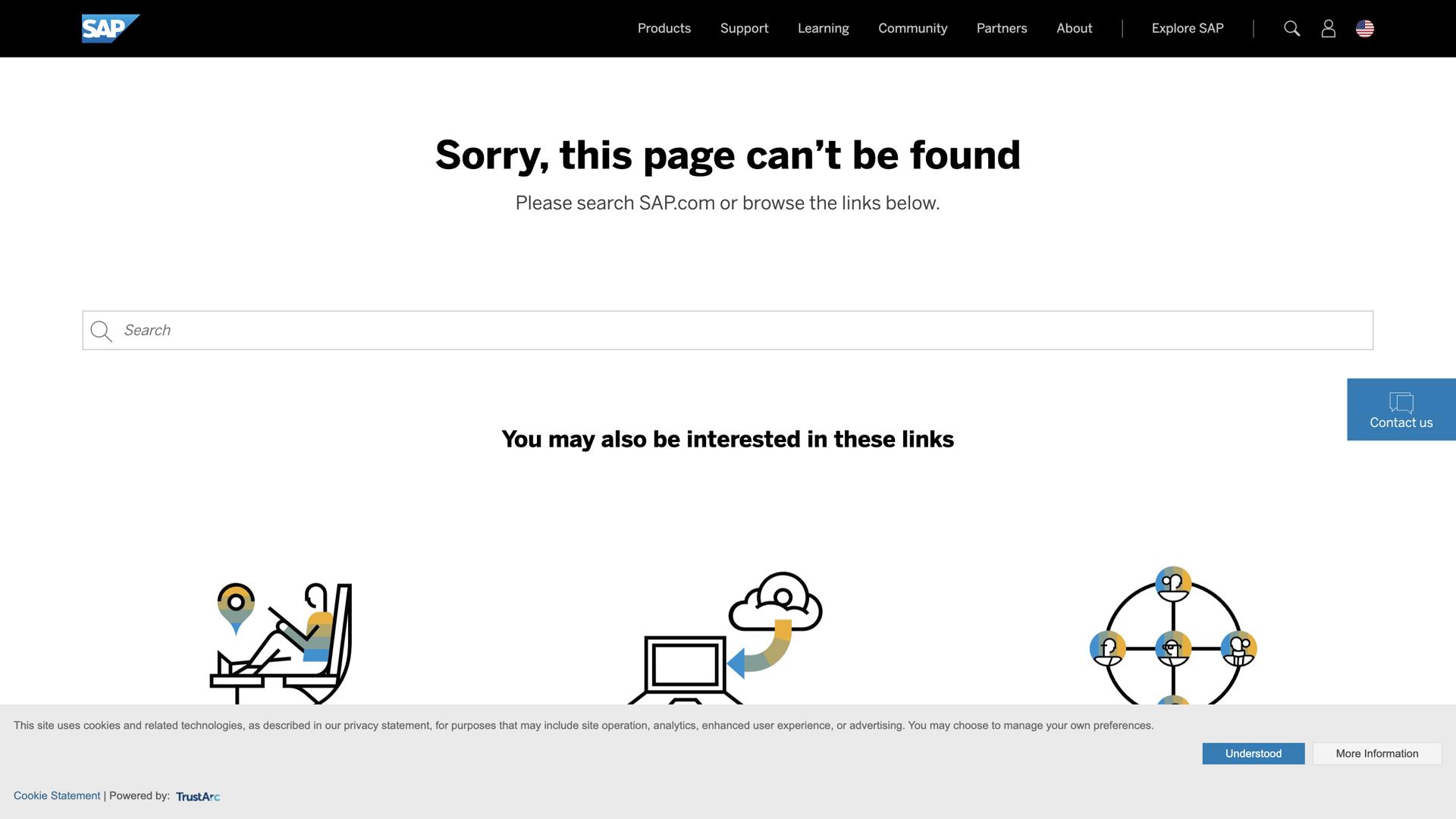
Task: Expand the Products menu
Action: (664, 29)
